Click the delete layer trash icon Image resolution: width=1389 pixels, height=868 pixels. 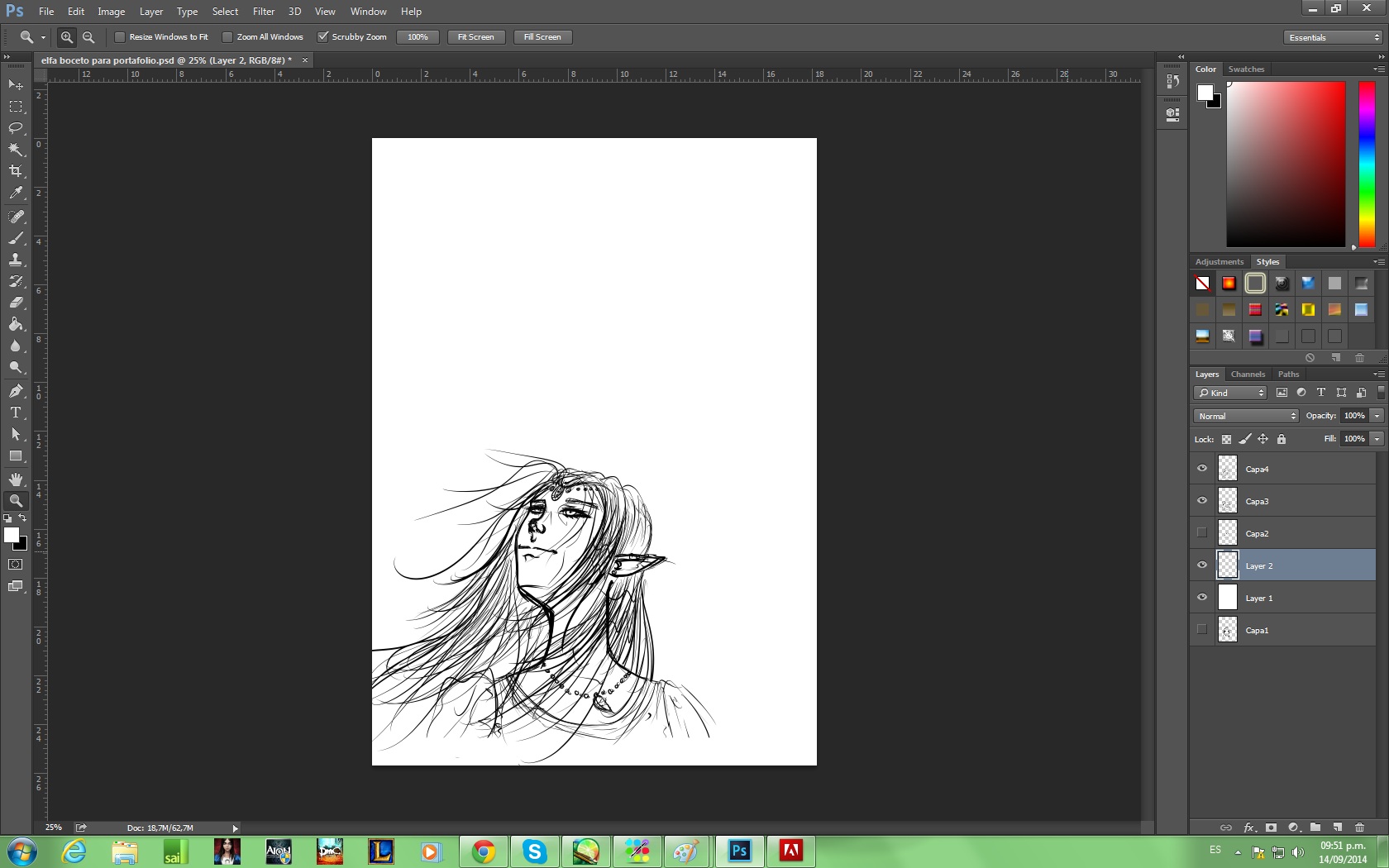[1359, 827]
